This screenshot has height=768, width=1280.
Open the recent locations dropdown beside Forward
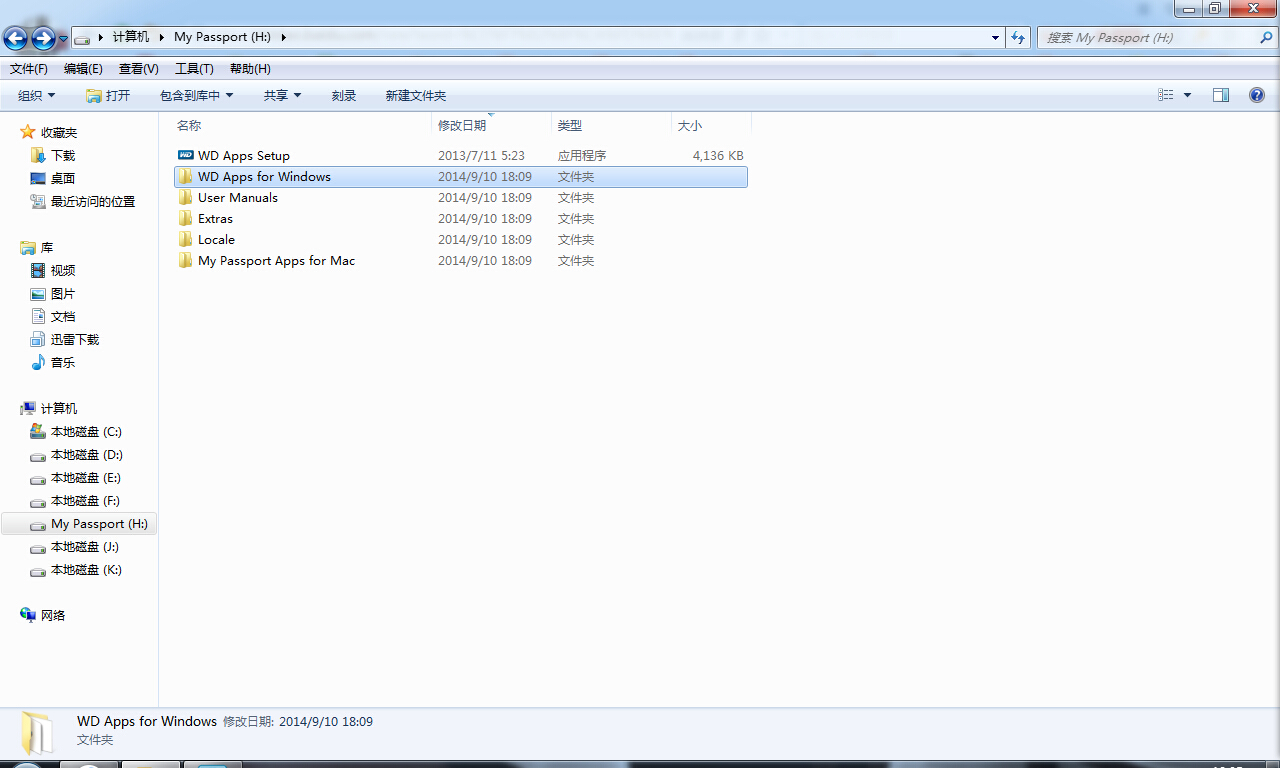pyautogui.click(x=64, y=39)
